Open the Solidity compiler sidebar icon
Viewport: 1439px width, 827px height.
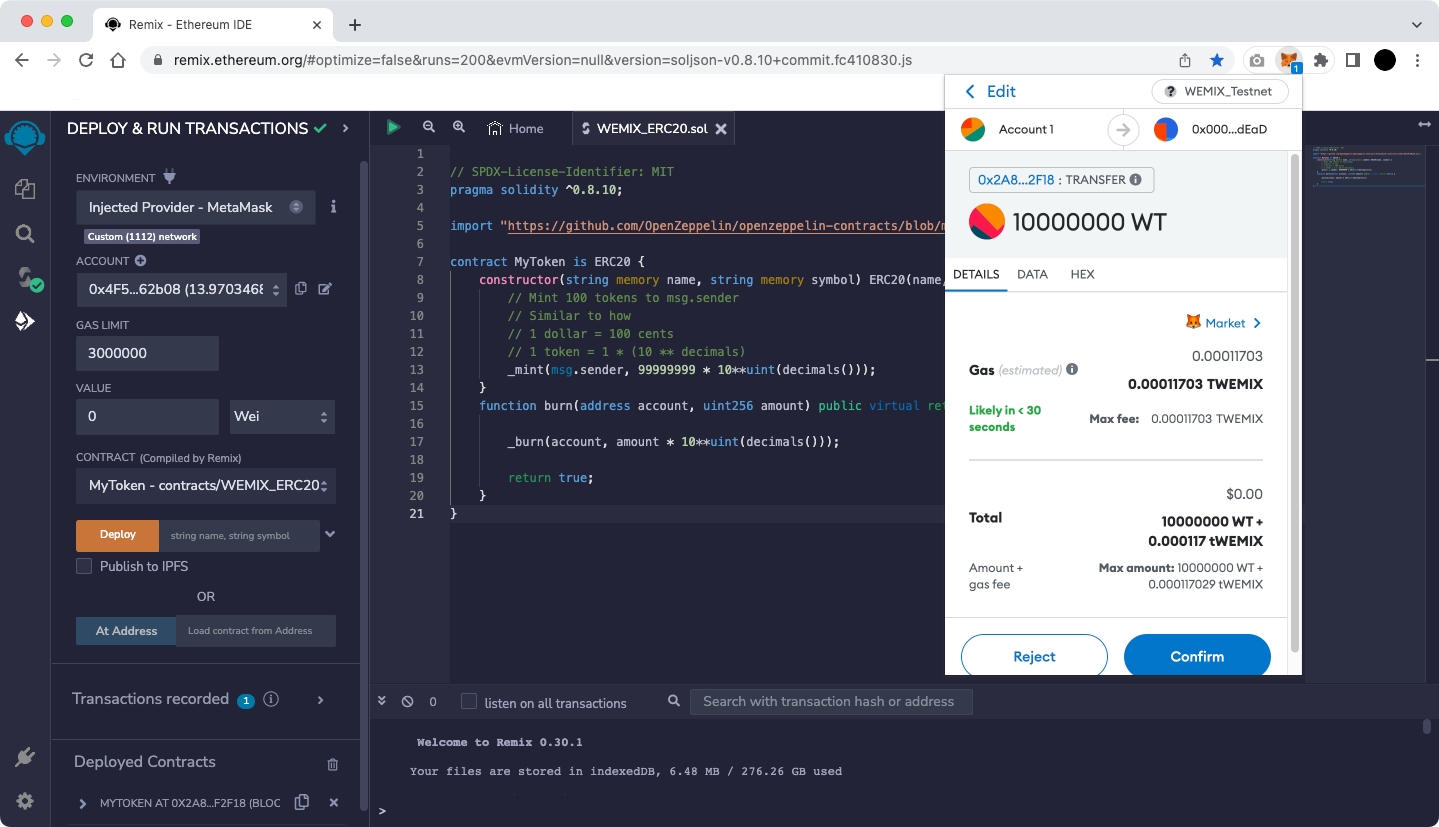[x=27, y=278]
